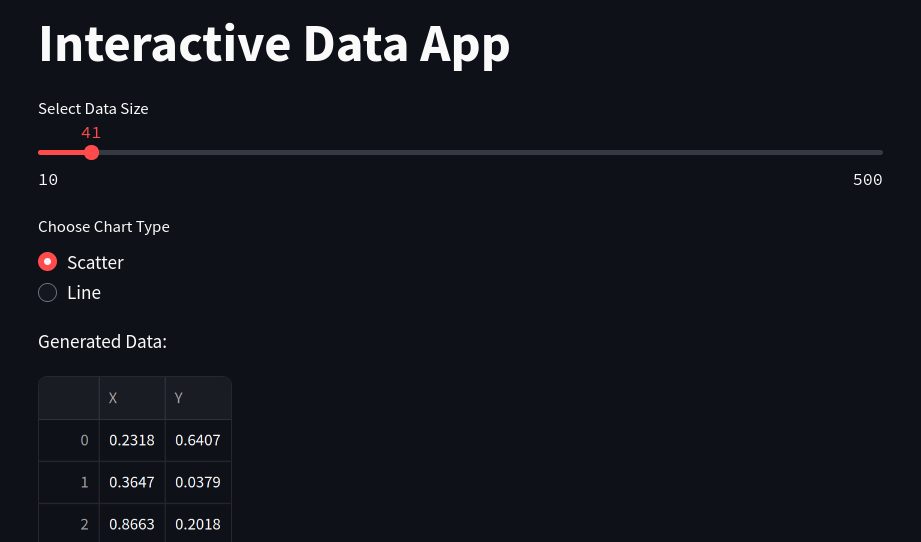
Task: Select the cell containing 0.2318
Action: 132,440
